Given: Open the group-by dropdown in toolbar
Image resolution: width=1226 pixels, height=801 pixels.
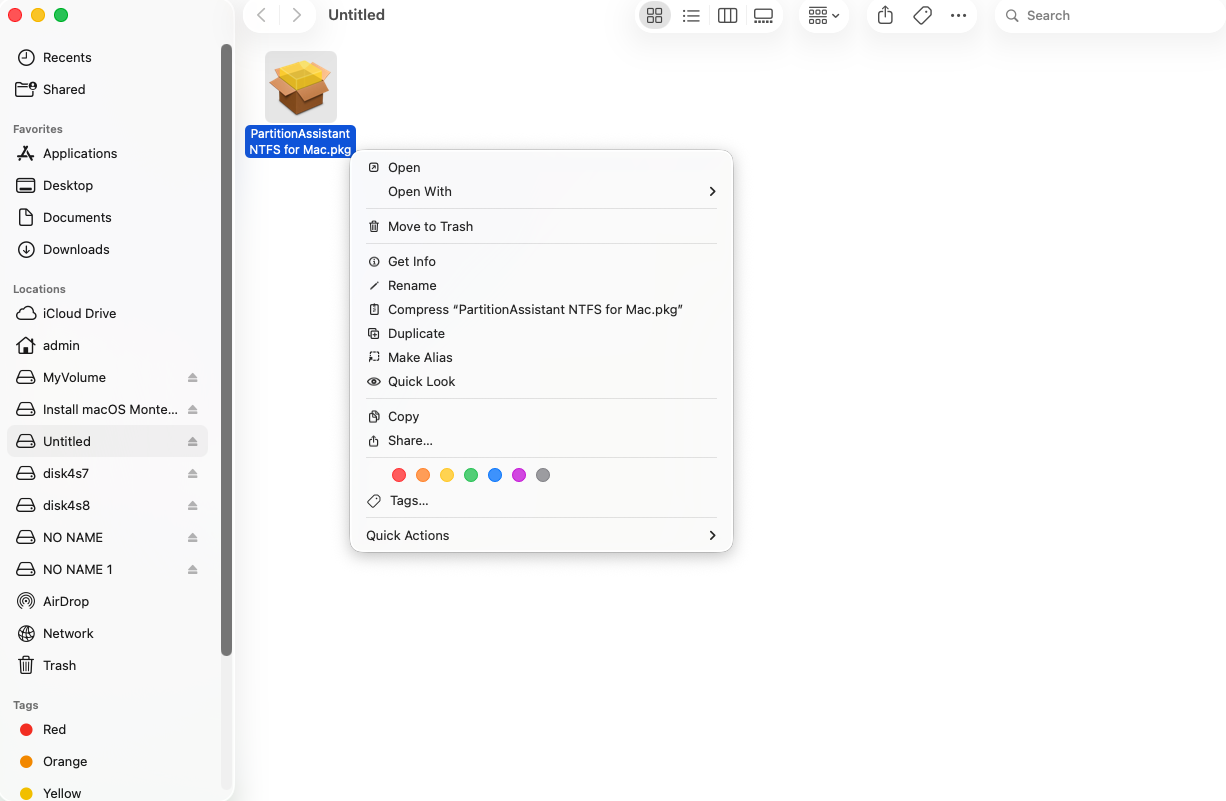Looking at the screenshot, I should (x=824, y=16).
